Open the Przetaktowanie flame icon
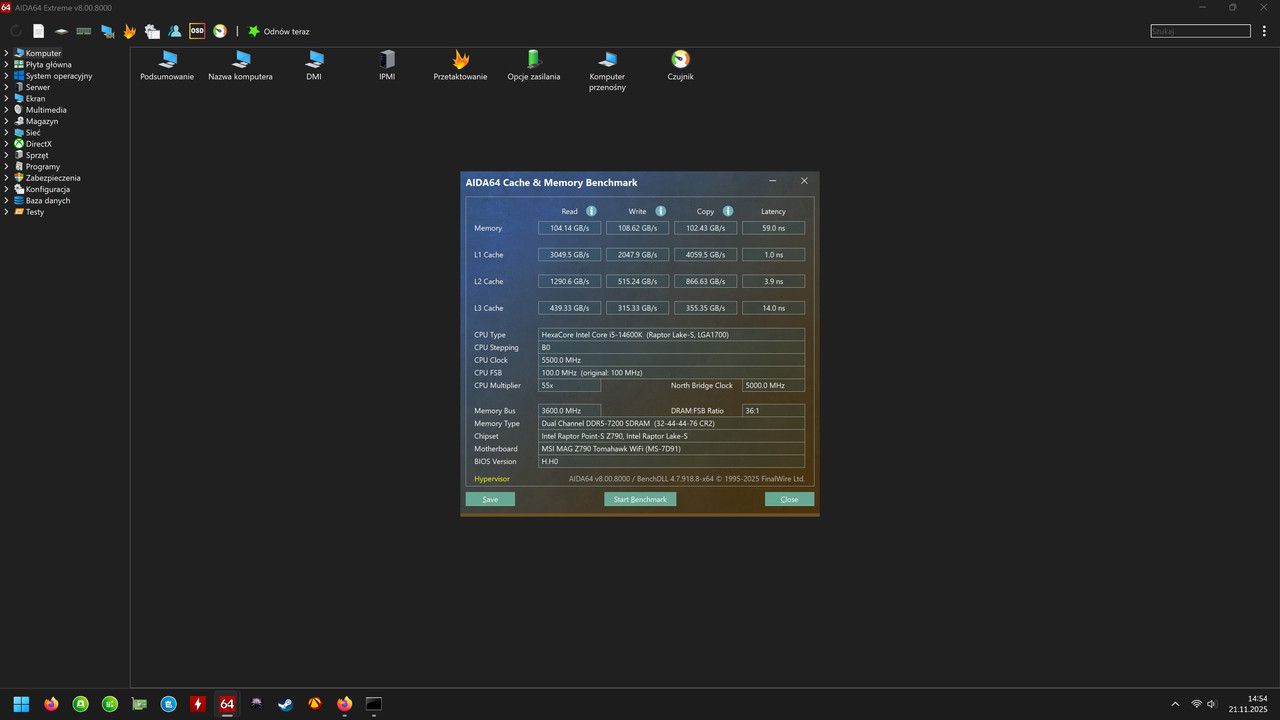1280x720 pixels. point(461,66)
